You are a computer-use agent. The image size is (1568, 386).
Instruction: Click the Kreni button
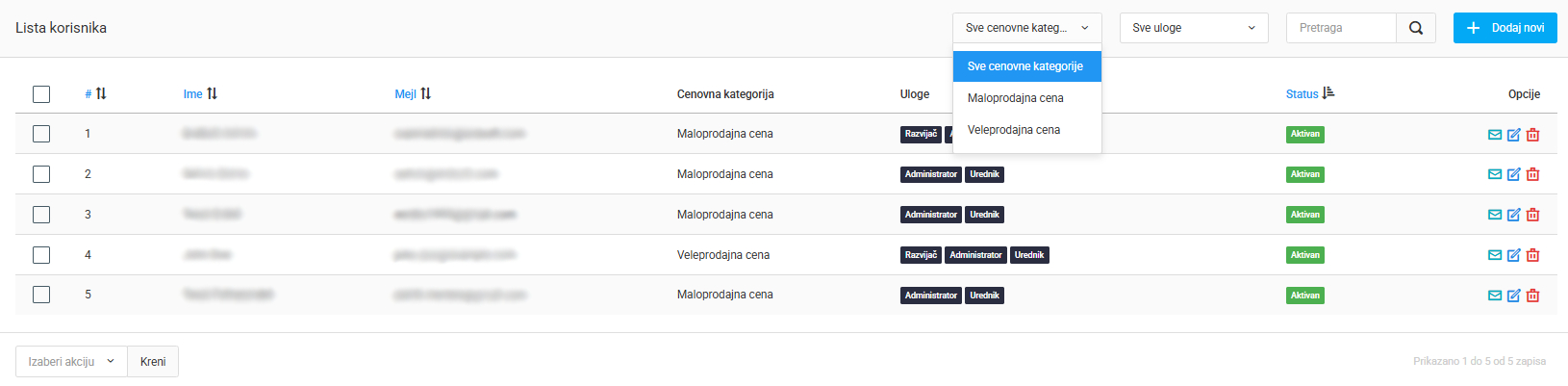coord(153,362)
